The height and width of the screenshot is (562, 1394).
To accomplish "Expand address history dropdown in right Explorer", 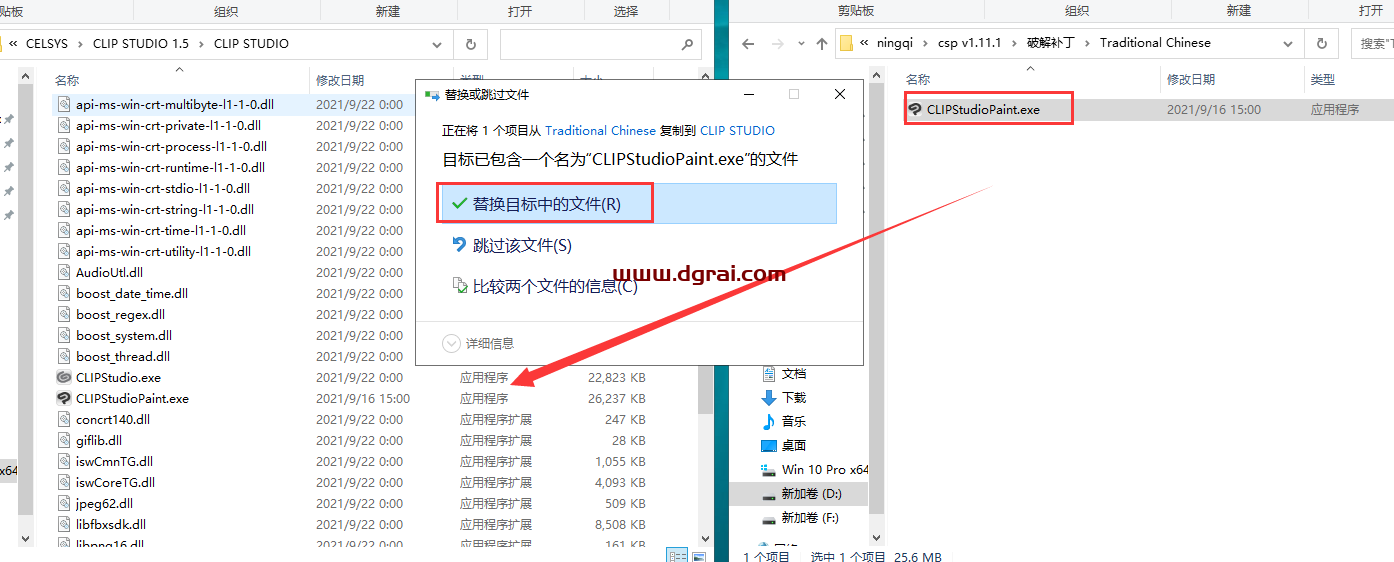I will point(1290,43).
